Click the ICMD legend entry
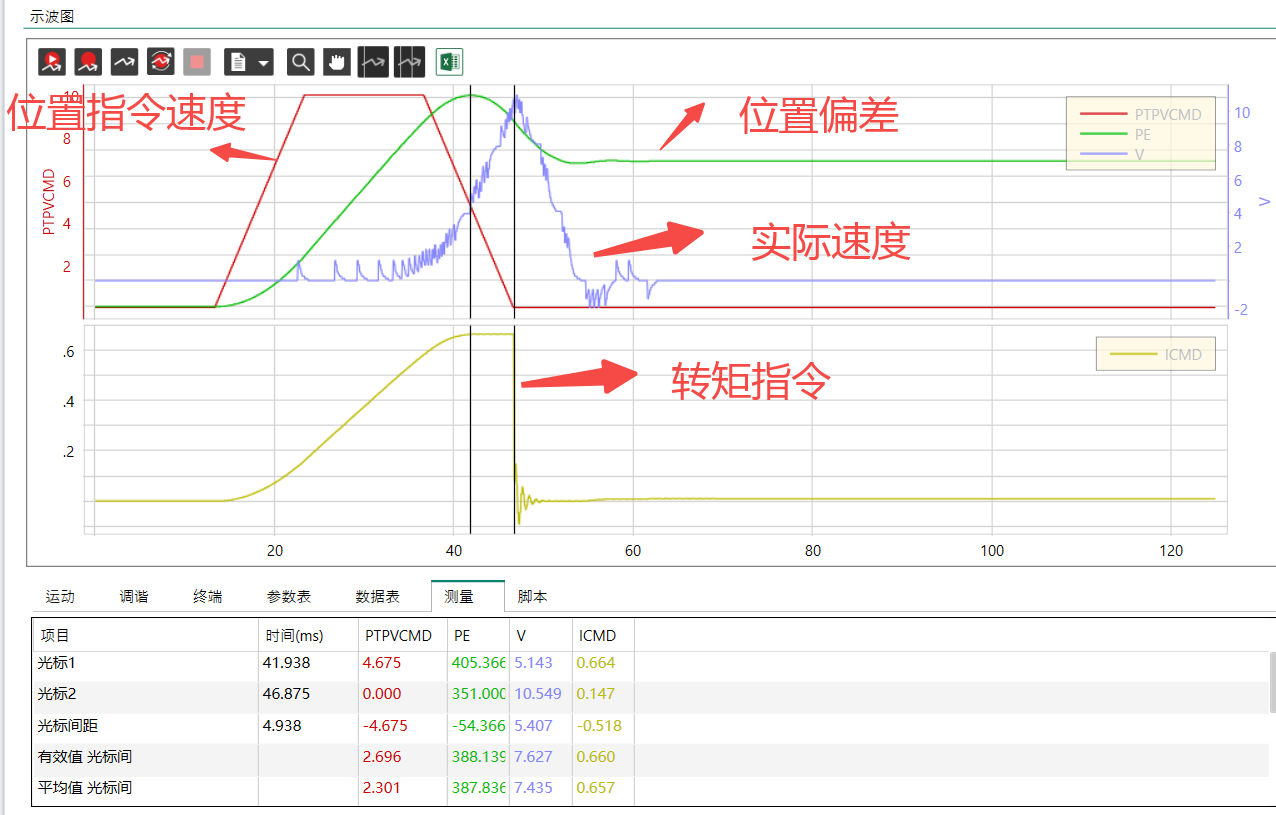Screen dimensions: 1276x815 (x=1156, y=354)
